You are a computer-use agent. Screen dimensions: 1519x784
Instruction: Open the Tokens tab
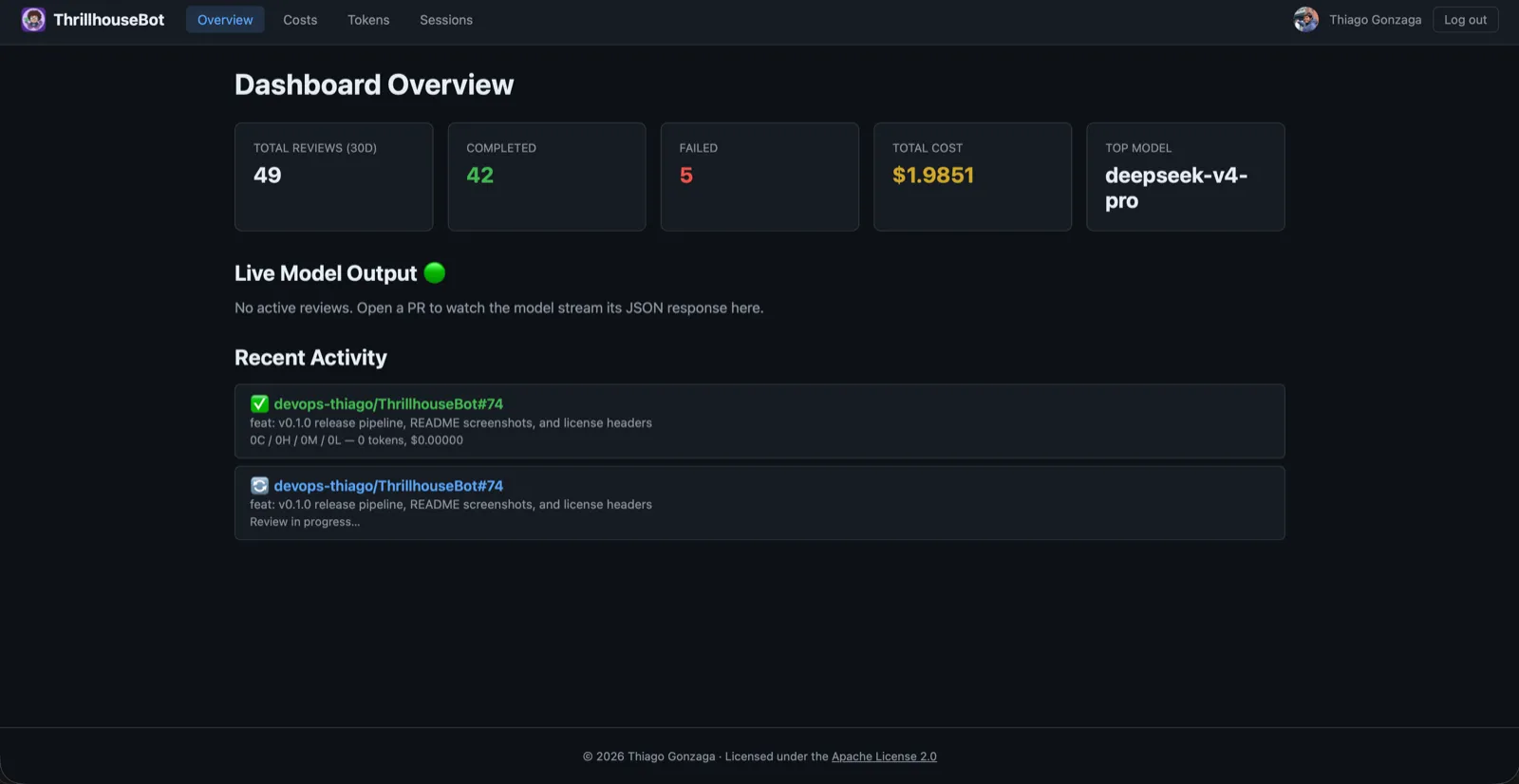[368, 20]
